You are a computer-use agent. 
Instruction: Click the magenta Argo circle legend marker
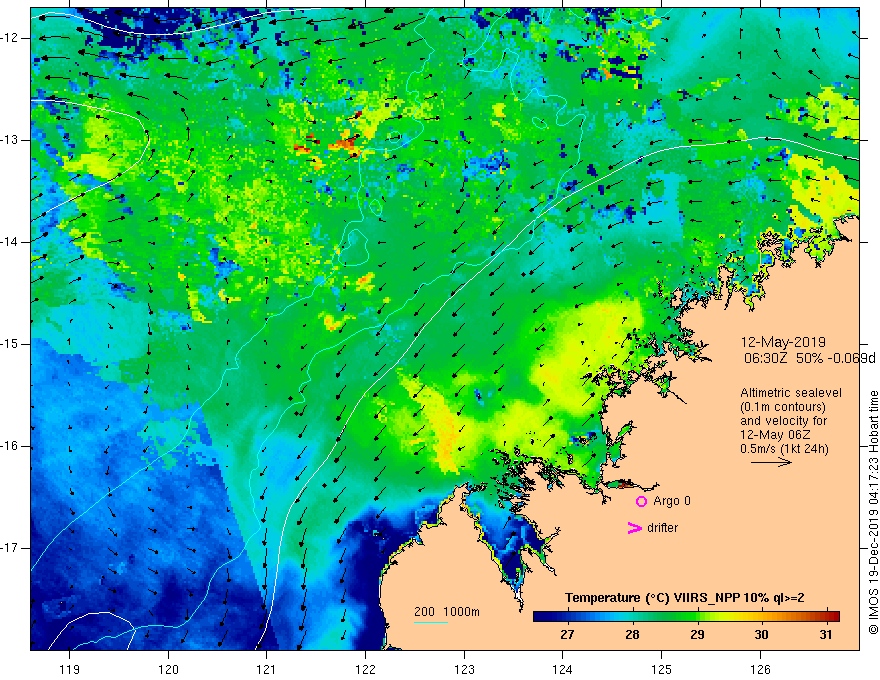pyautogui.click(x=641, y=502)
